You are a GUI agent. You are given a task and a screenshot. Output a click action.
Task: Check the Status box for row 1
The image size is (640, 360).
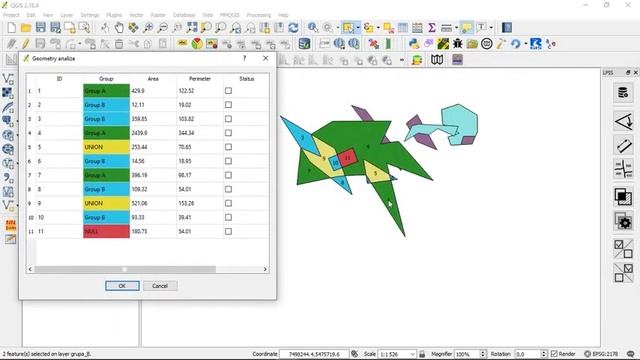pos(229,91)
